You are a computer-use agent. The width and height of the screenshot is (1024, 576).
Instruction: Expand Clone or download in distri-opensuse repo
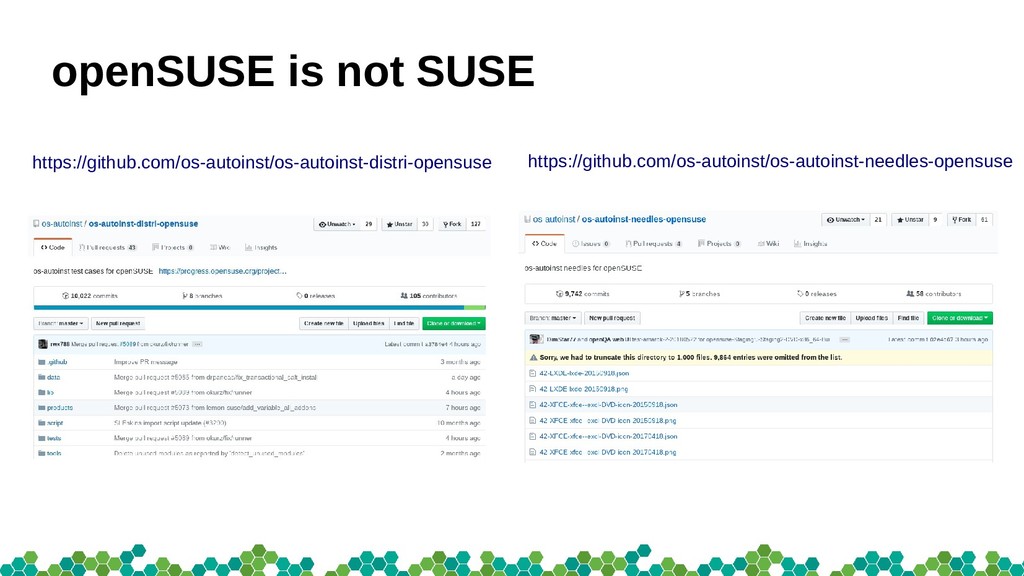pos(454,323)
